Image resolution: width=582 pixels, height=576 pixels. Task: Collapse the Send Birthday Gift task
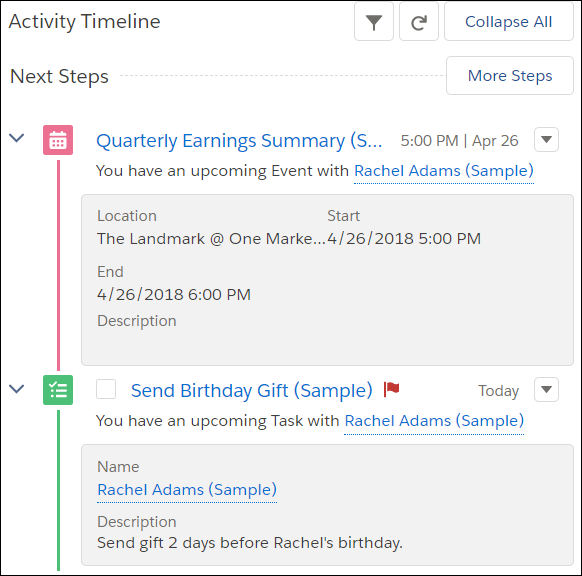click(x=17, y=389)
